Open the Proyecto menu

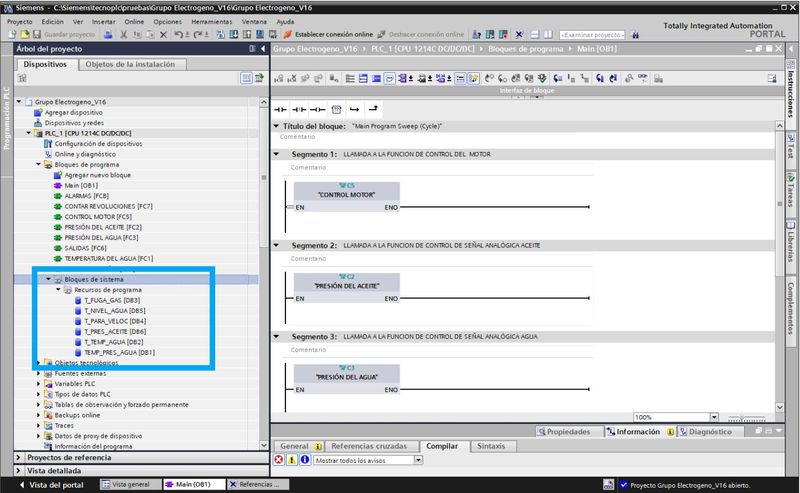[x=20, y=22]
